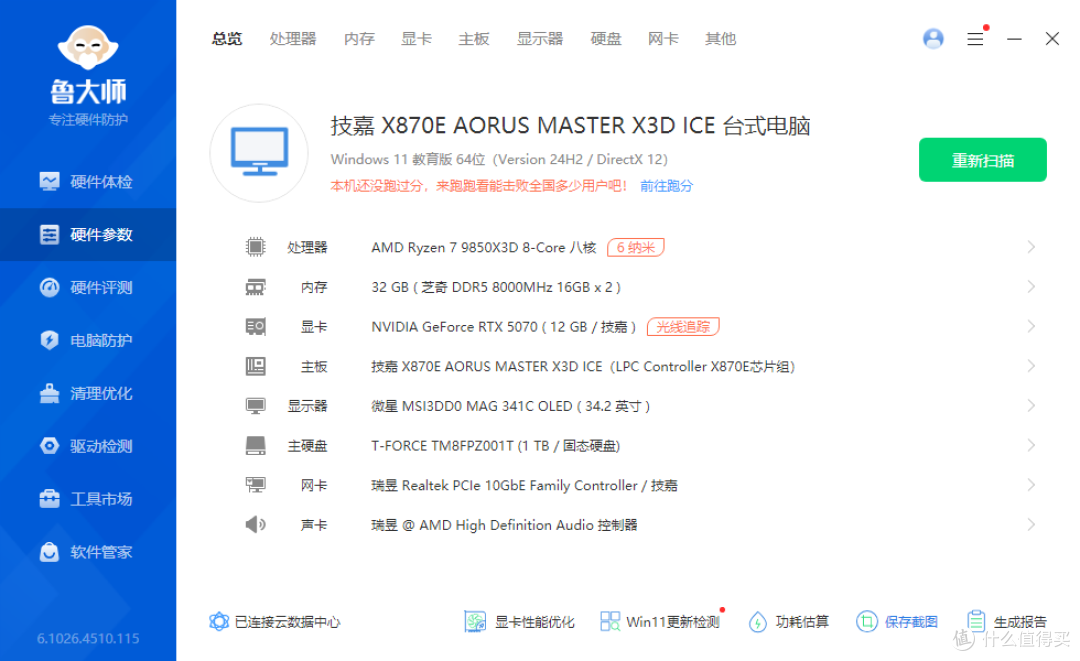Click the 内存 RAM module icon
This screenshot has height=661, width=1080.
(256, 287)
